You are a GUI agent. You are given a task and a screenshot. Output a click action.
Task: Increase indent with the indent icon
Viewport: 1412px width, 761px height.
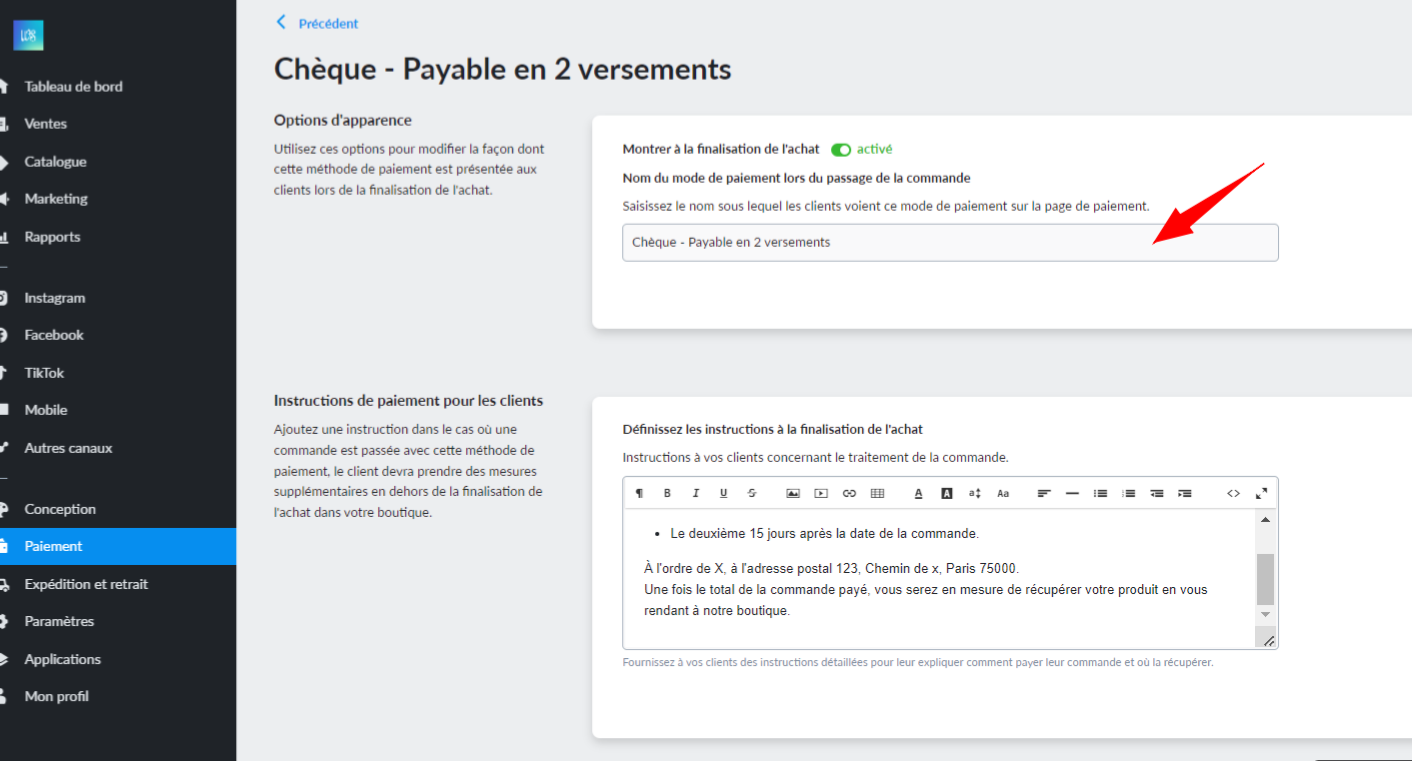pos(1185,493)
